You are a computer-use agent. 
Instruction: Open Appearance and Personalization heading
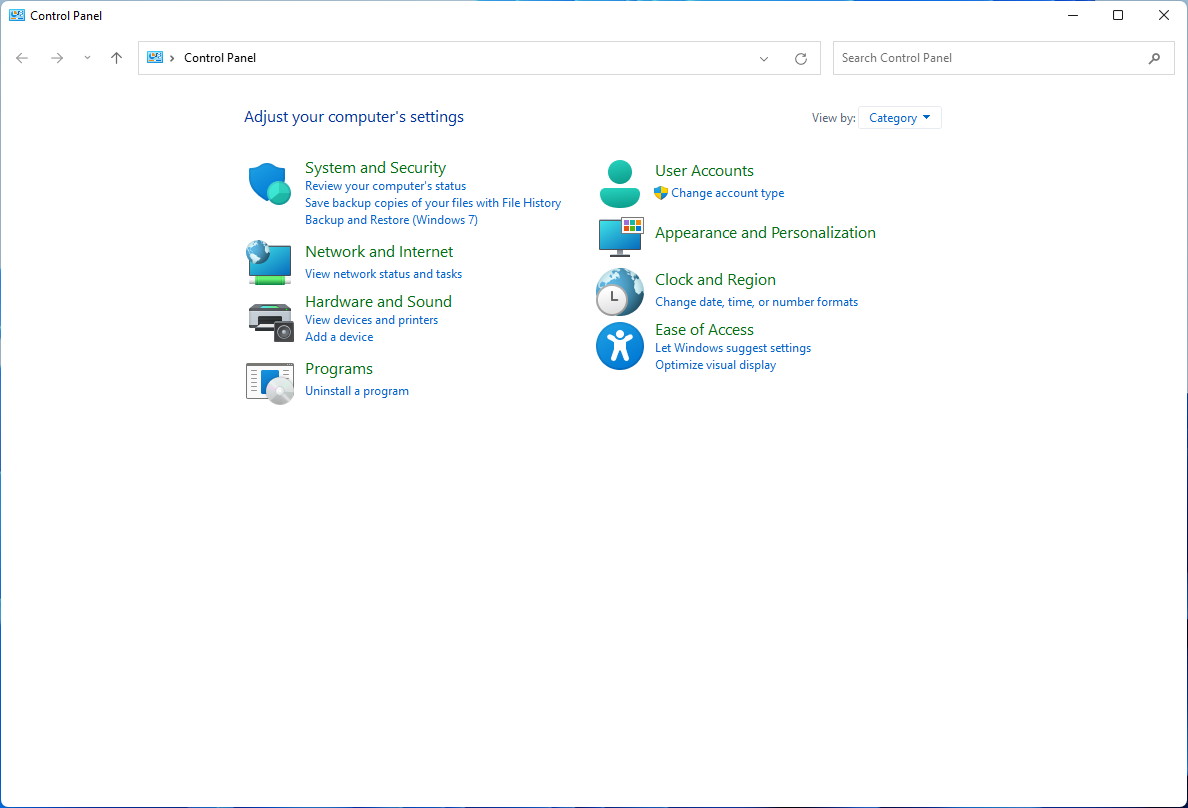point(765,233)
